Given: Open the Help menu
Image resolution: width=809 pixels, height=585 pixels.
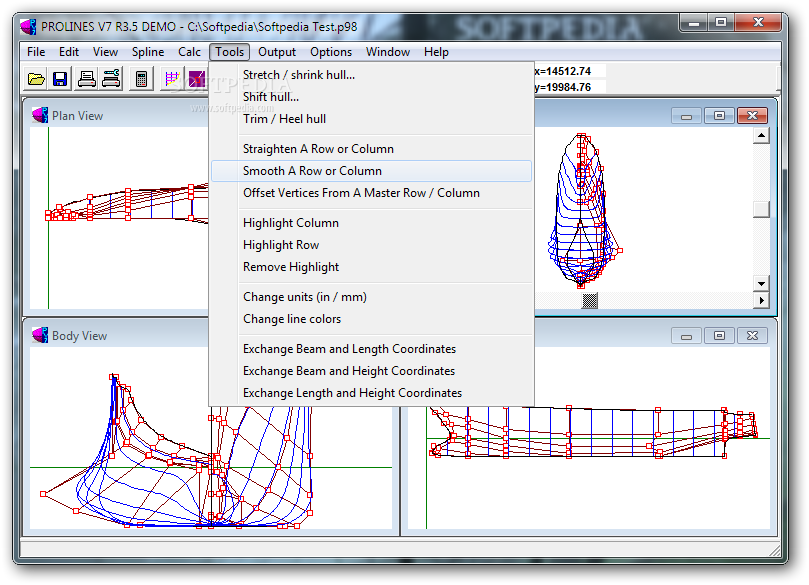Looking at the screenshot, I should click(x=436, y=52).
